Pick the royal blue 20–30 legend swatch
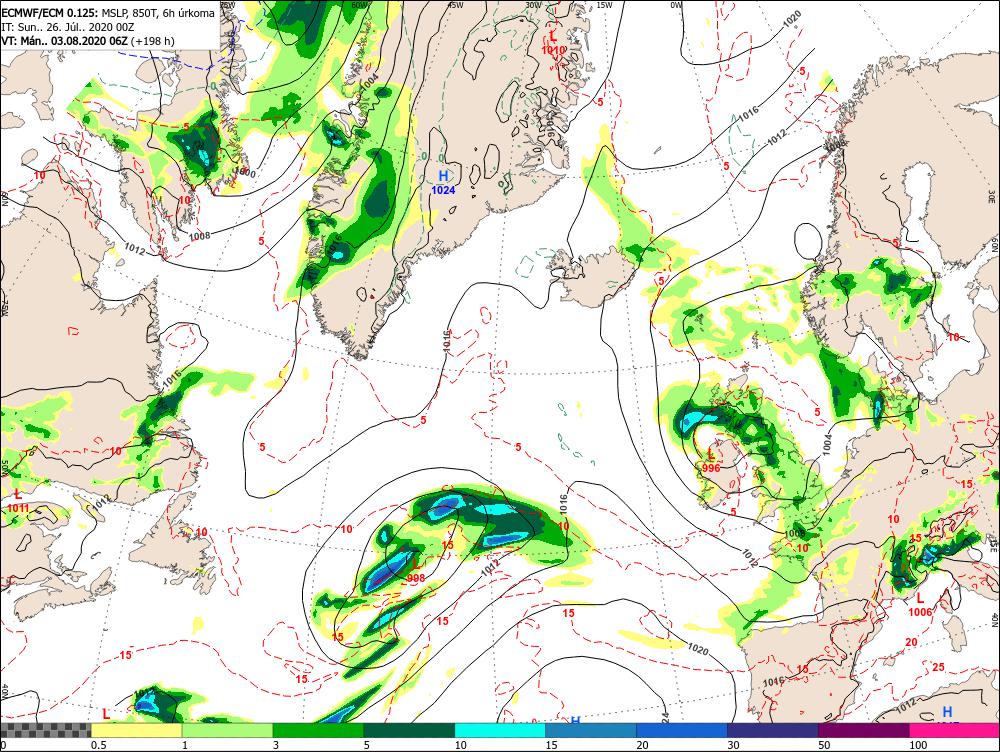 pos(682,730)
